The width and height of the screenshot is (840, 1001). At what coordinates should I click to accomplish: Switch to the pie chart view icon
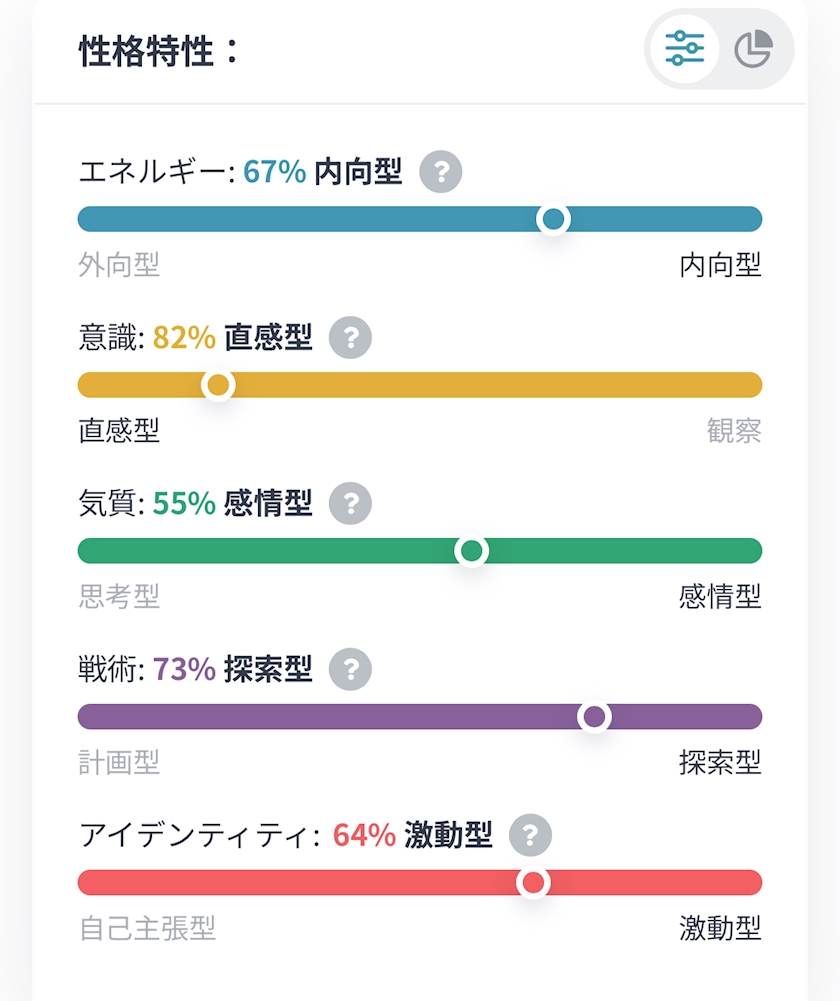pos(754,49)
